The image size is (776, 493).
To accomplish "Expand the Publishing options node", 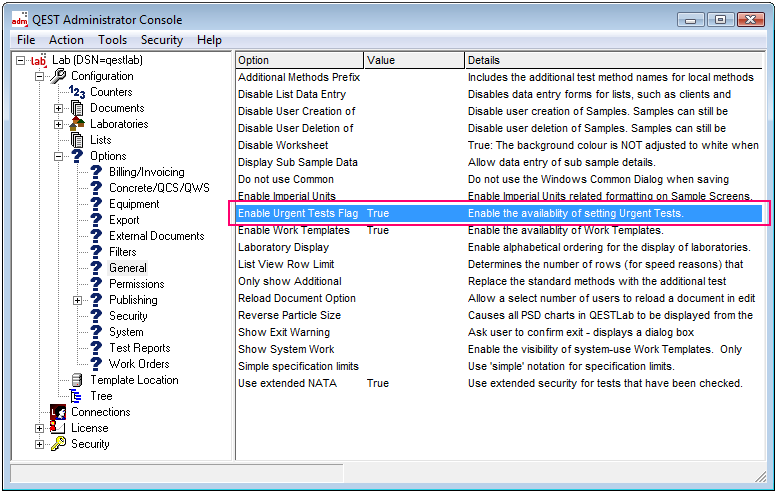I will pos(78,300).
